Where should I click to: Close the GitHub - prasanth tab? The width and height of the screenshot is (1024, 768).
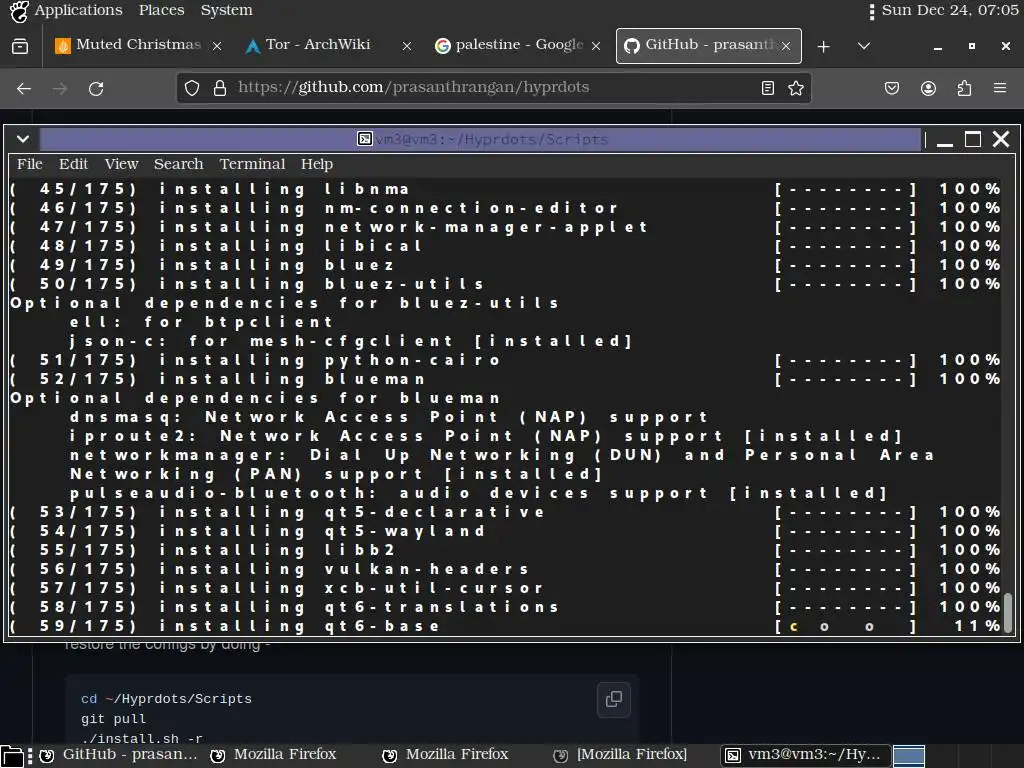(786, 46)
